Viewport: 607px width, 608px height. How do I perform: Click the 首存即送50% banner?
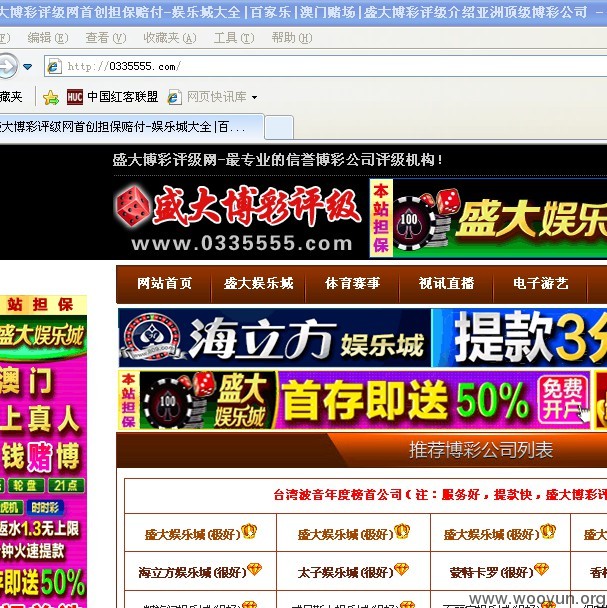click(354, 400)
